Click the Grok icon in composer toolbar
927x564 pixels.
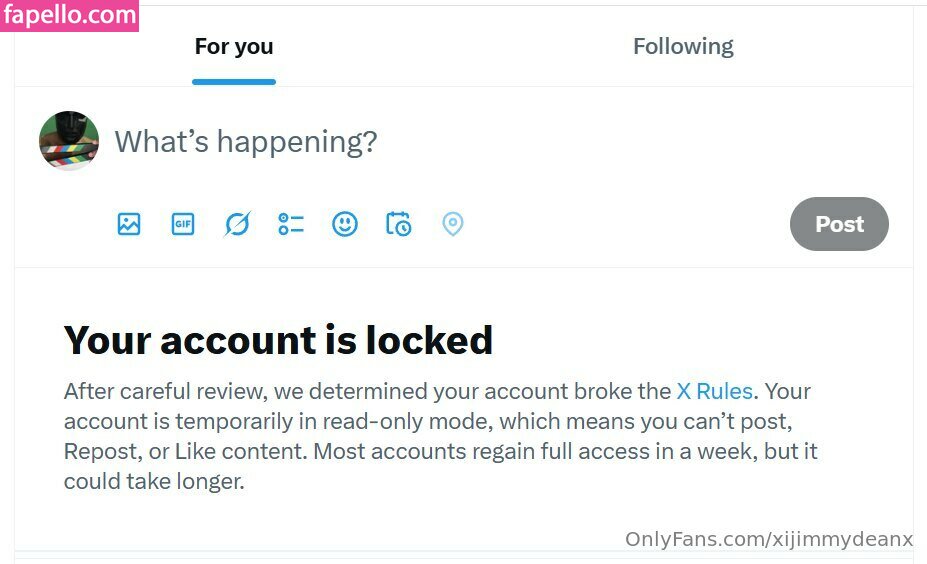237,224
